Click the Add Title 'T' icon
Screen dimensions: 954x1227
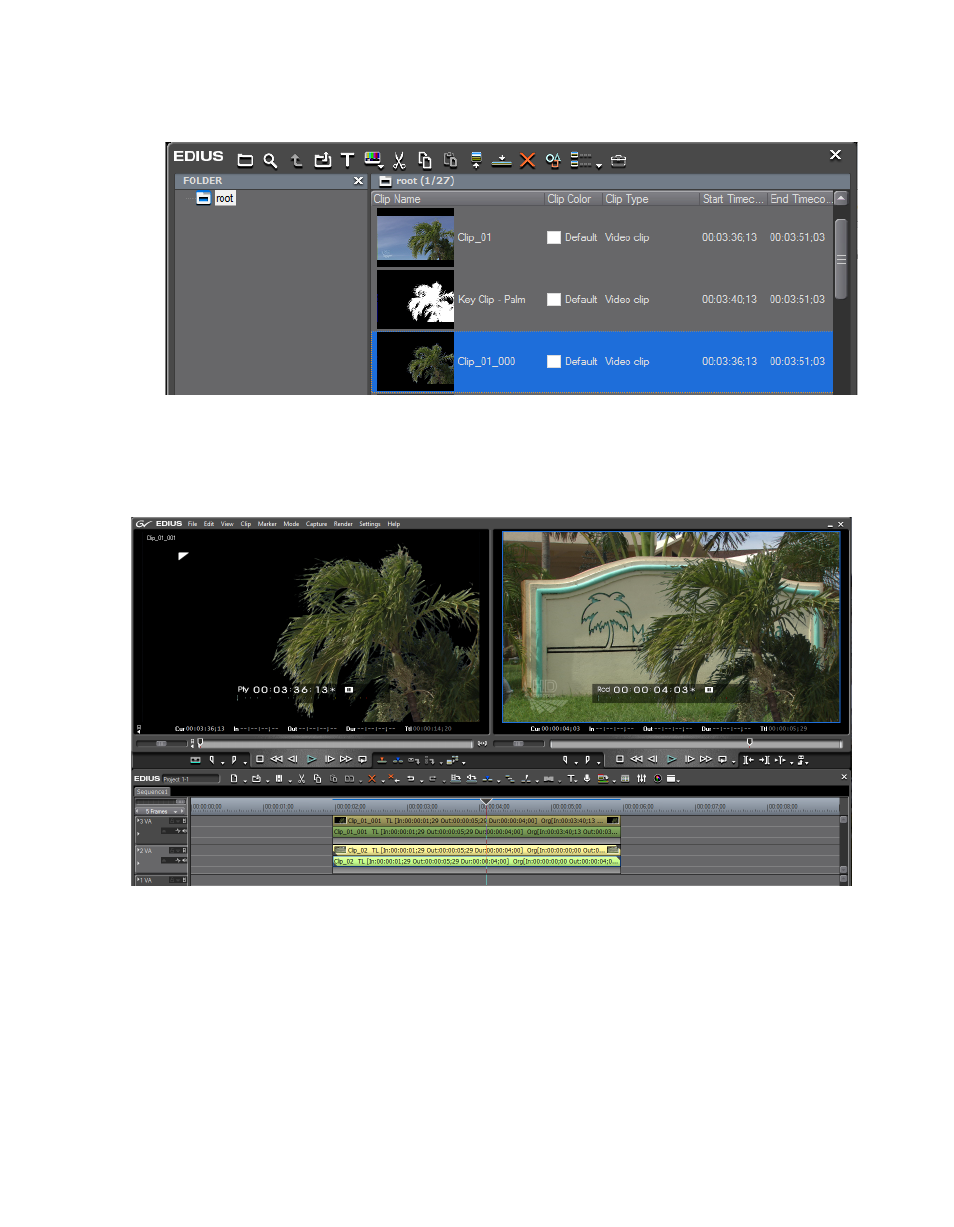point(347,160)
